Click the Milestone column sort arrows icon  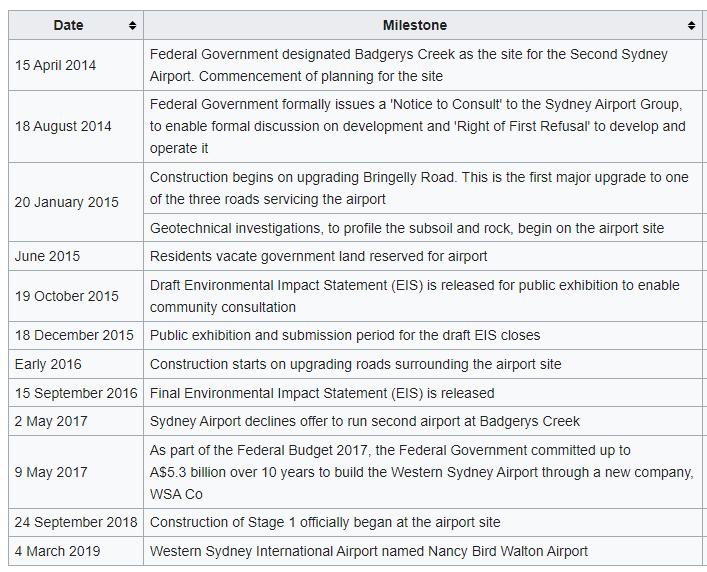[691, 25]
